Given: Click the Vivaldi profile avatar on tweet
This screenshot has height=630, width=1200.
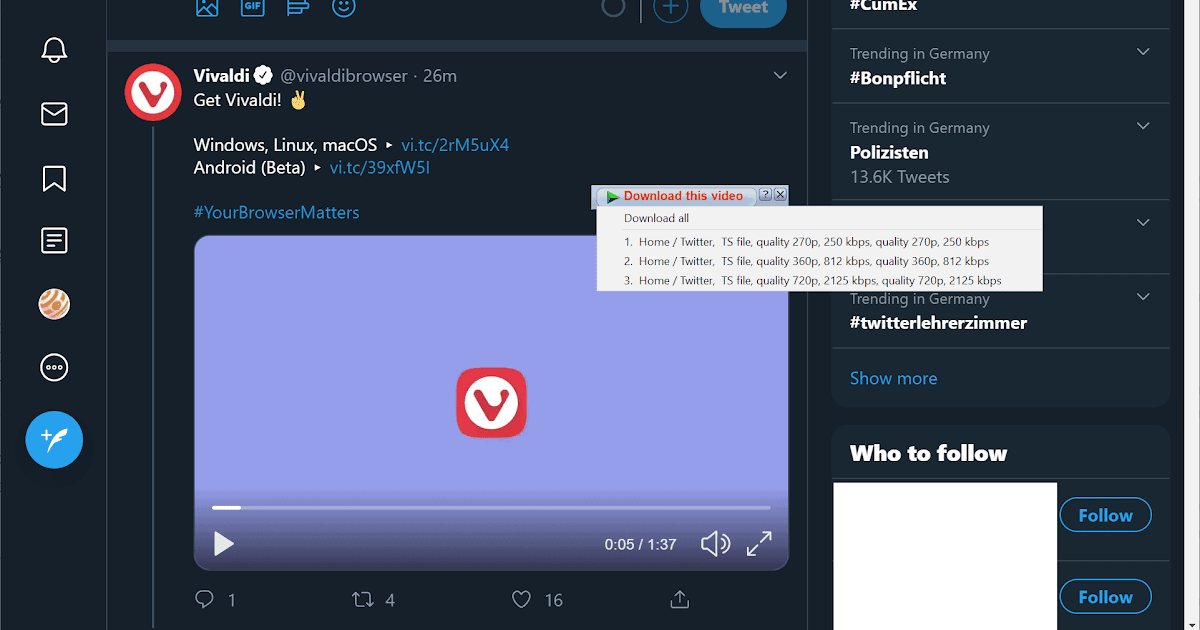Looking at the screenshot, I should pos(153,92).
